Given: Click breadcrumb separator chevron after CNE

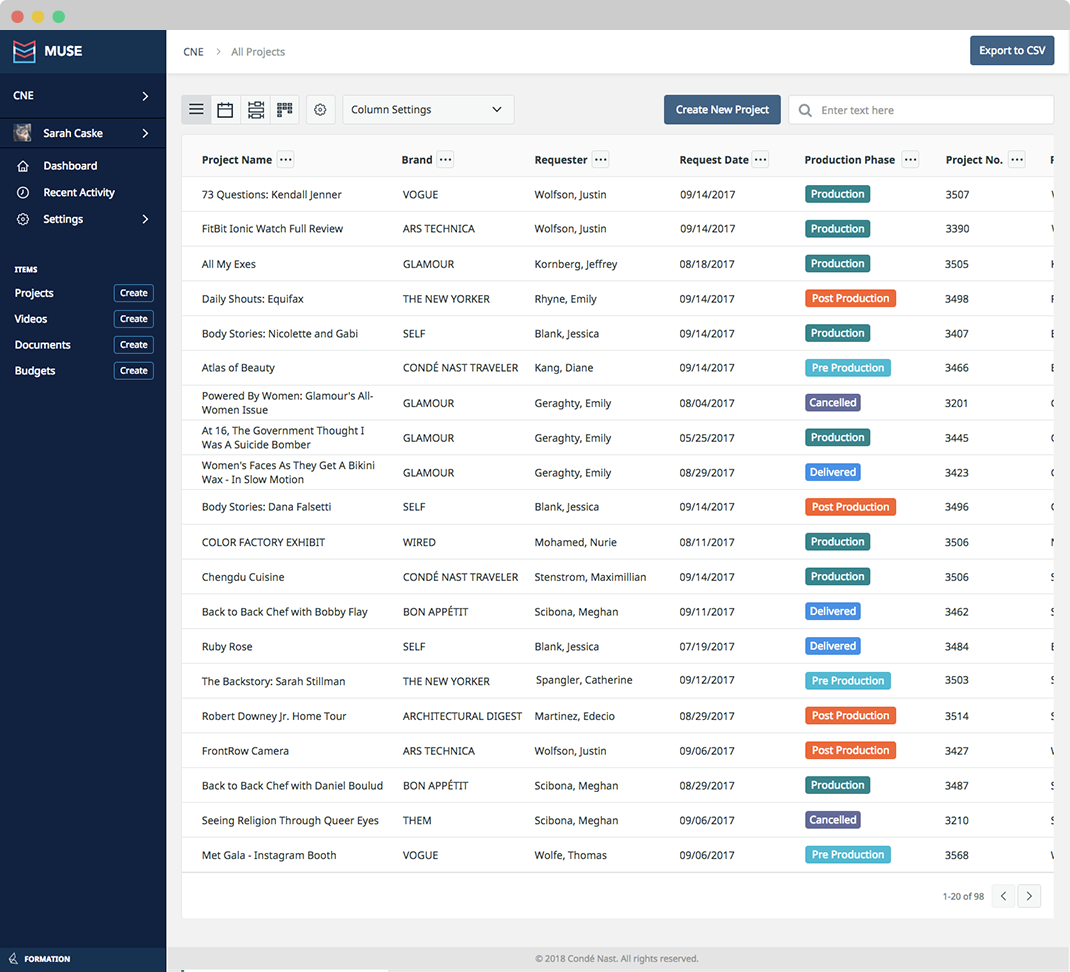Looking at the screenshot, I should pyautogui.click(x=218, y=52).
